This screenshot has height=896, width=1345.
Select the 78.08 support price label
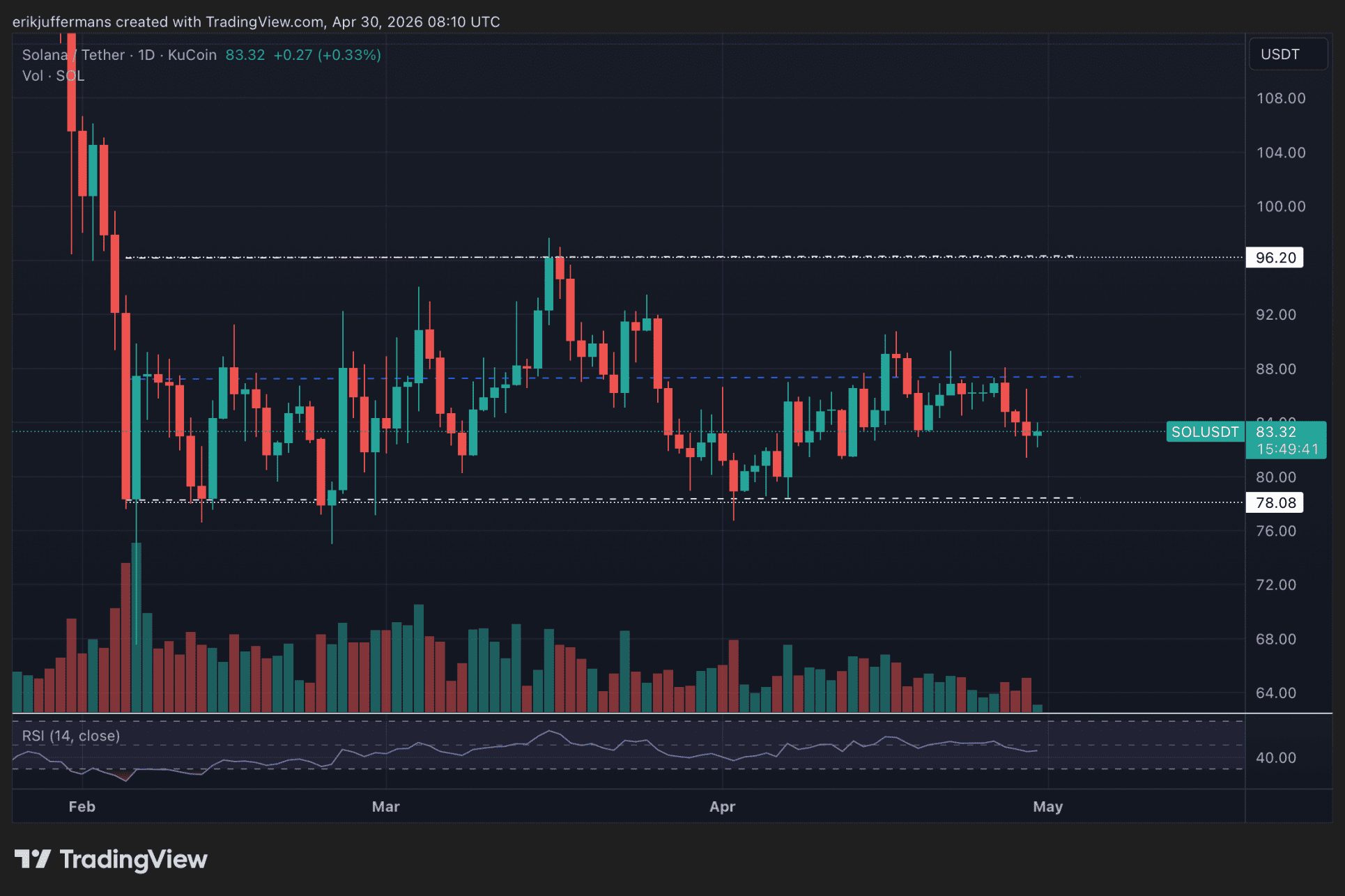coord(1275,502)
